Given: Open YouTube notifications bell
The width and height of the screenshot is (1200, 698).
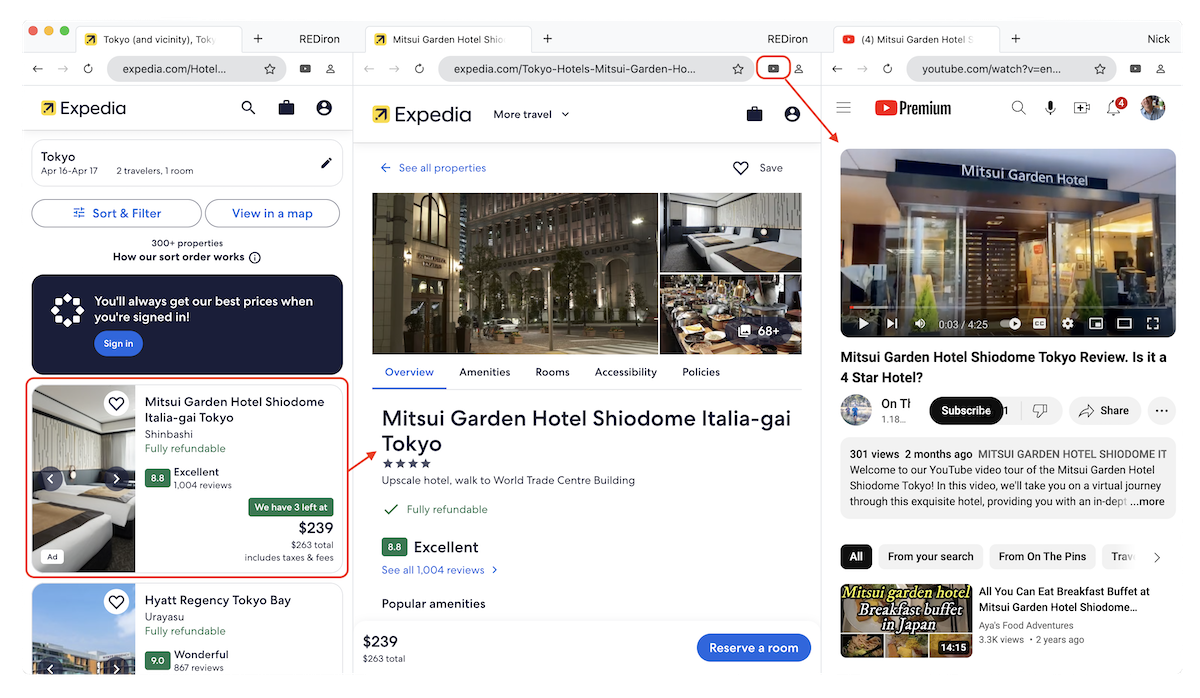Looking at the screenshot, I should (1113, 107).
